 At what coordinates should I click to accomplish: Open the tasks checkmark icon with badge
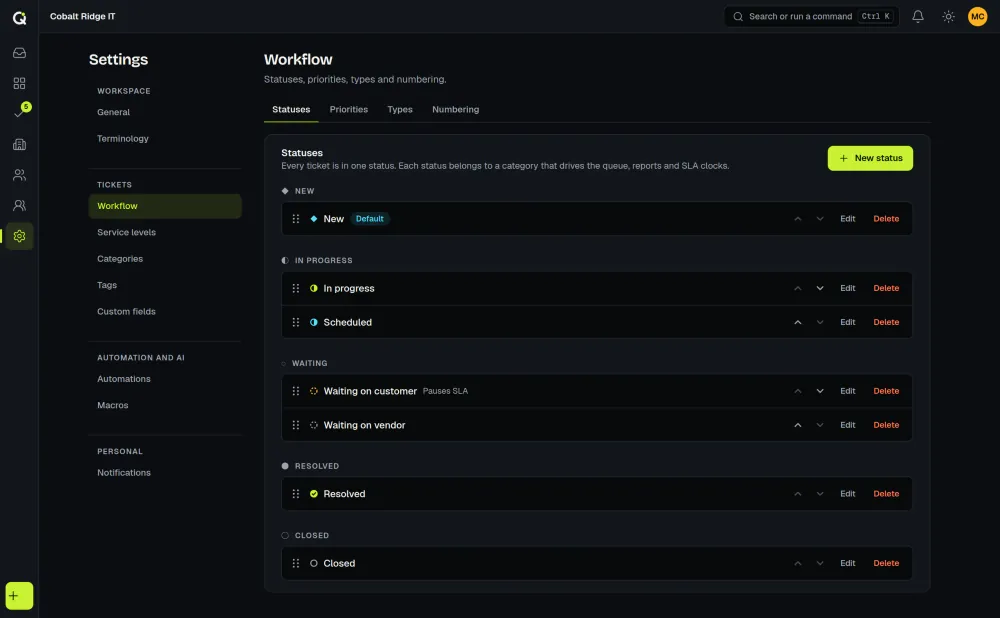pyautogui.click(x=19, y=114)
